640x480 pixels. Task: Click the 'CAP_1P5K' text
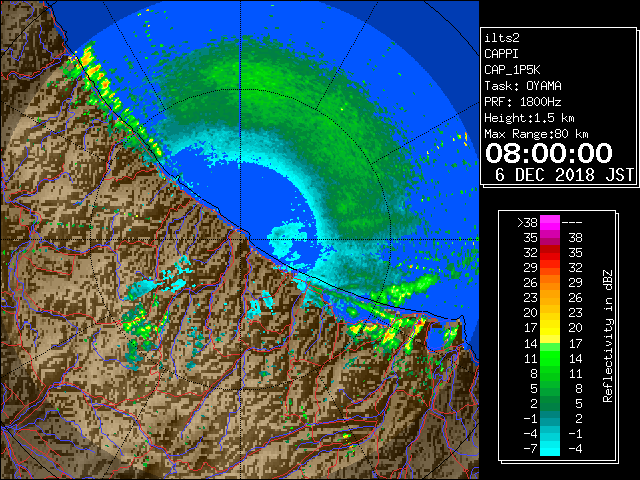tap(512, 70)
